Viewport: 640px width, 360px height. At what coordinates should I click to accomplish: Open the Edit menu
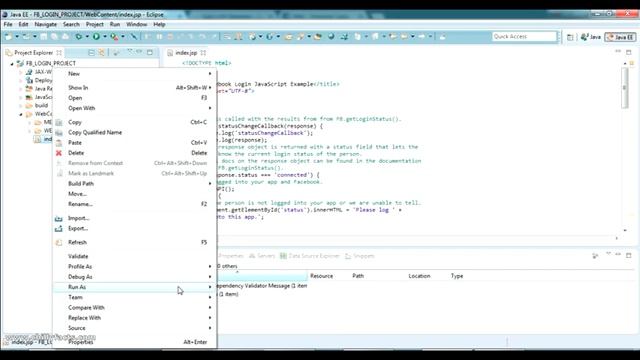[x=23, y=24]
